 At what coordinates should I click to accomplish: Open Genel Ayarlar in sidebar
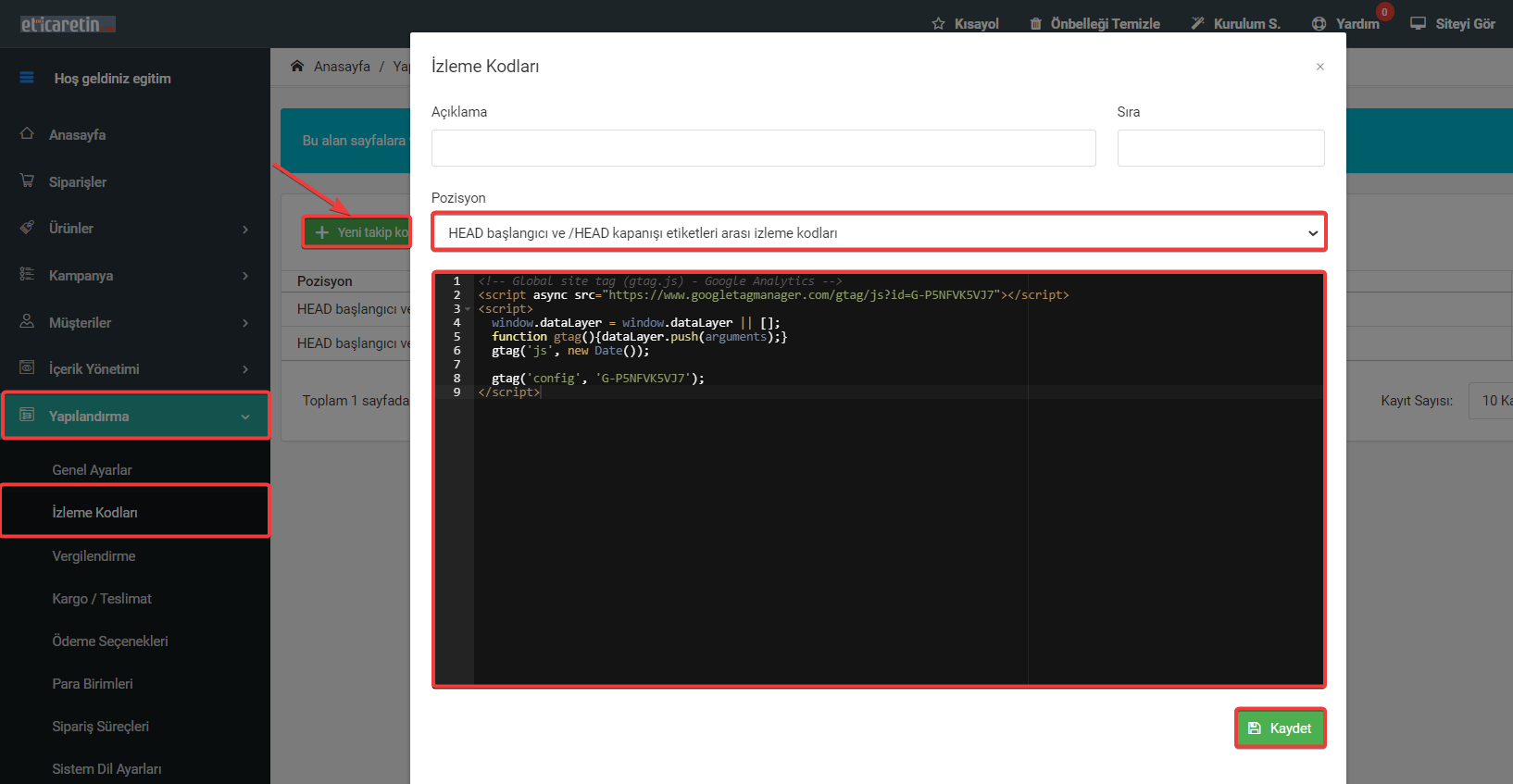(x=92, y=470)
